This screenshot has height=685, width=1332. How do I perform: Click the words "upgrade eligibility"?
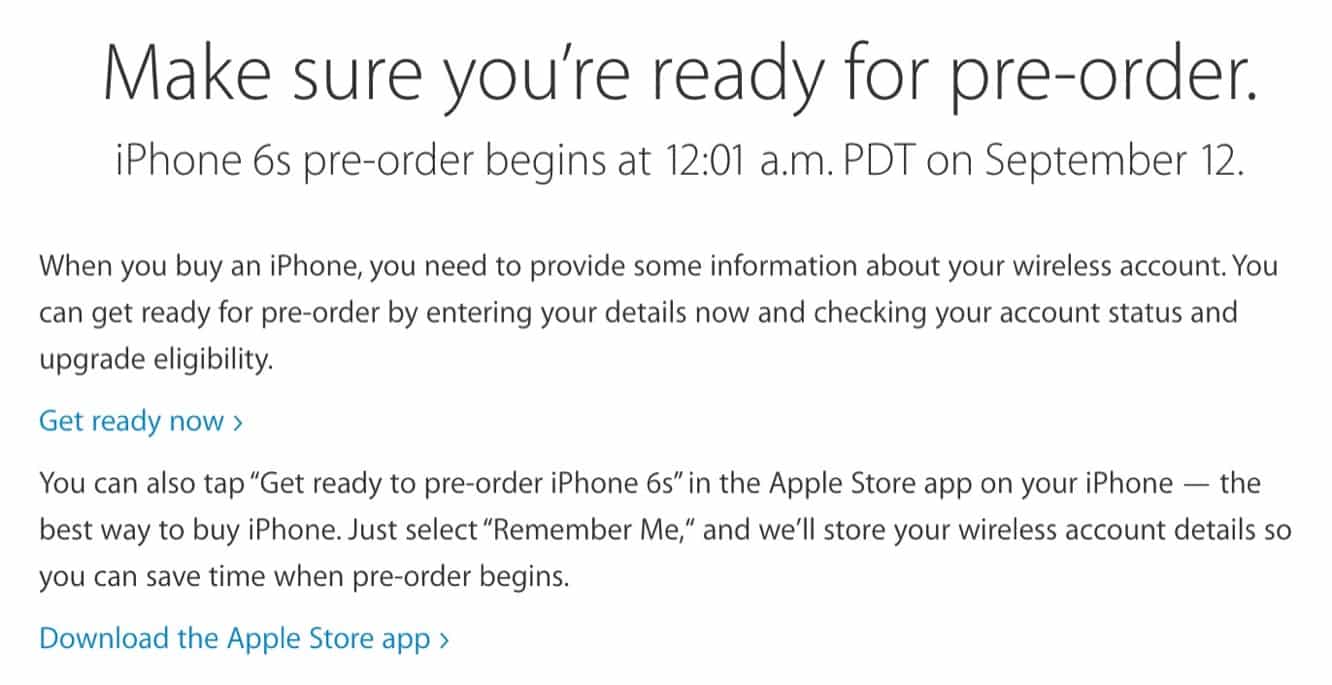(x=154, y=359)
